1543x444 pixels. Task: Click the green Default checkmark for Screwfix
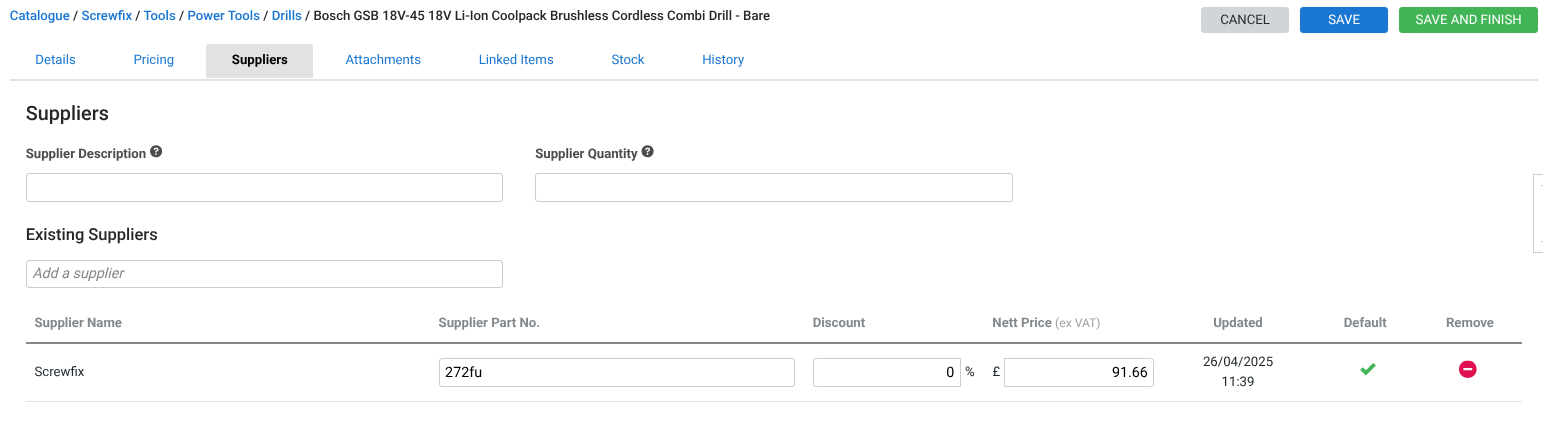pos(1367,370)
